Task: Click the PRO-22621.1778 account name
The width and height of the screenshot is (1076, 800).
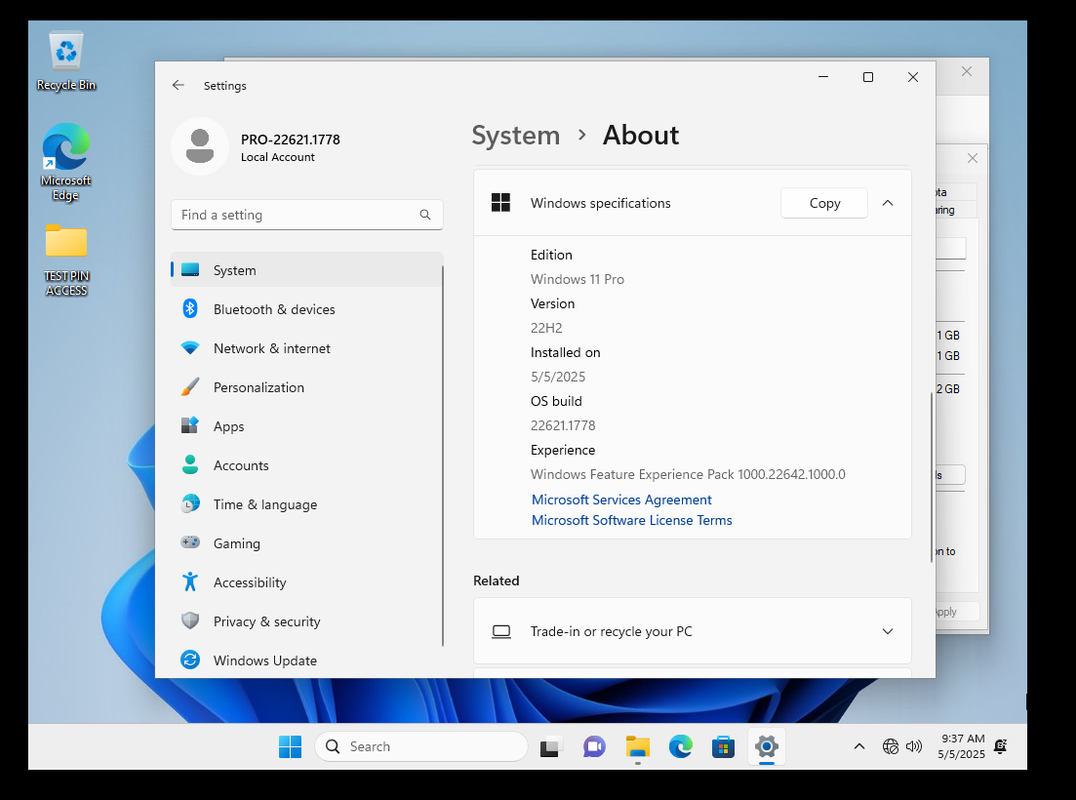Action: pyautogui.click(x=290, y=139)
